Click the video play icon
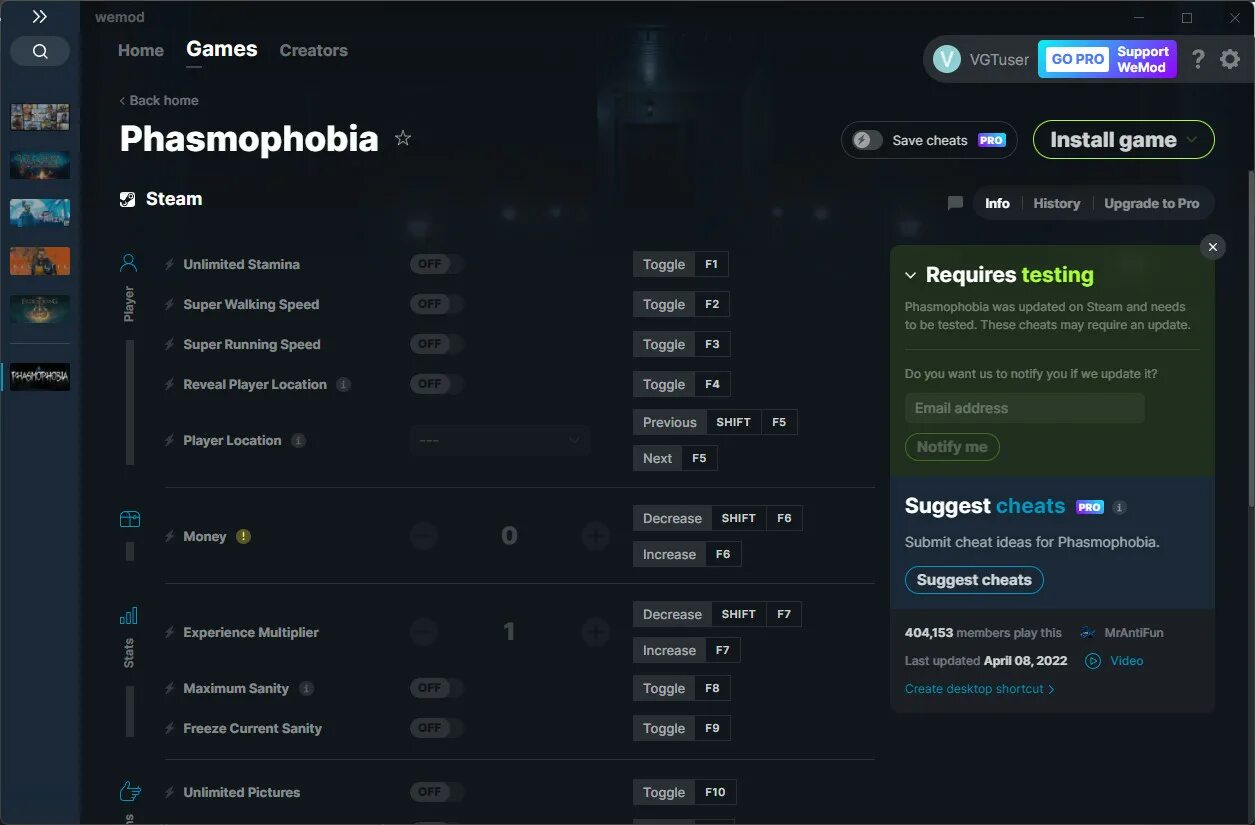Image resolution: width=1255 pixels, height=825 pixels. 1093,661
